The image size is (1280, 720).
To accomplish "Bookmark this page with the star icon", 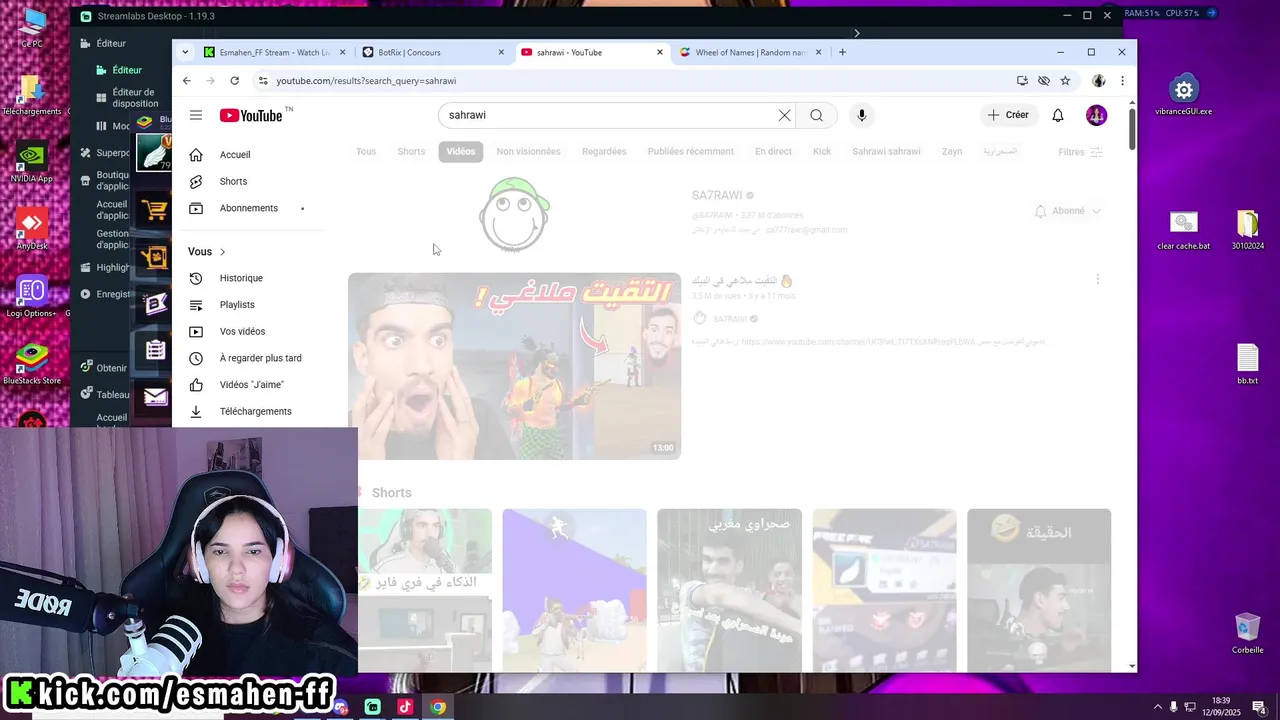I will click(x=1066, y=81).
